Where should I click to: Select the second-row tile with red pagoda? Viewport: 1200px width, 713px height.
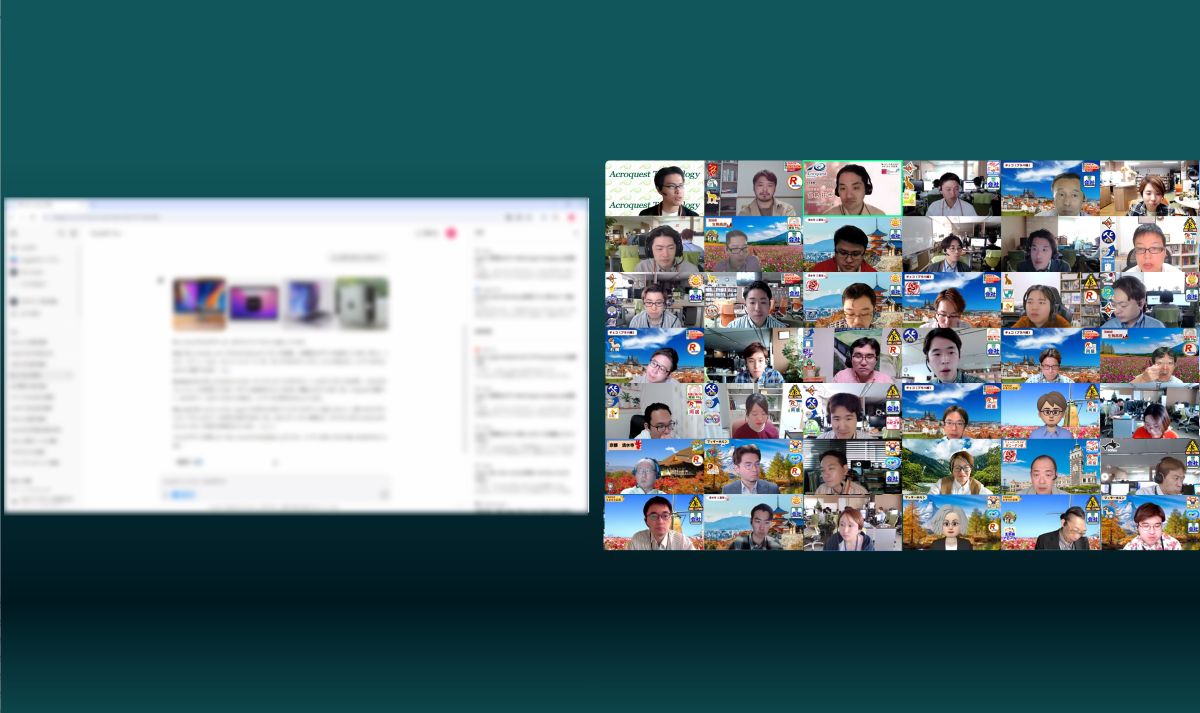(852, 244)
